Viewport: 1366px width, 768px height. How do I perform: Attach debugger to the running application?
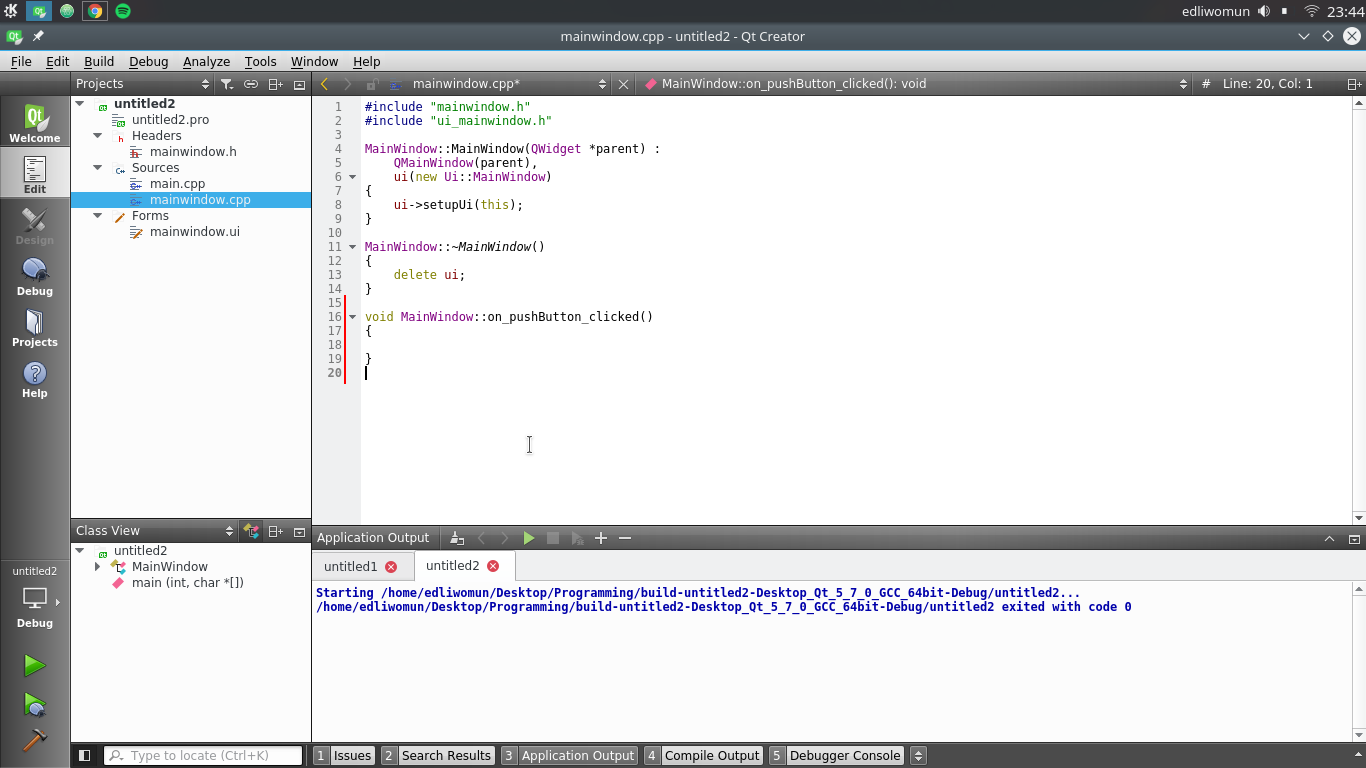coord(577,538)
